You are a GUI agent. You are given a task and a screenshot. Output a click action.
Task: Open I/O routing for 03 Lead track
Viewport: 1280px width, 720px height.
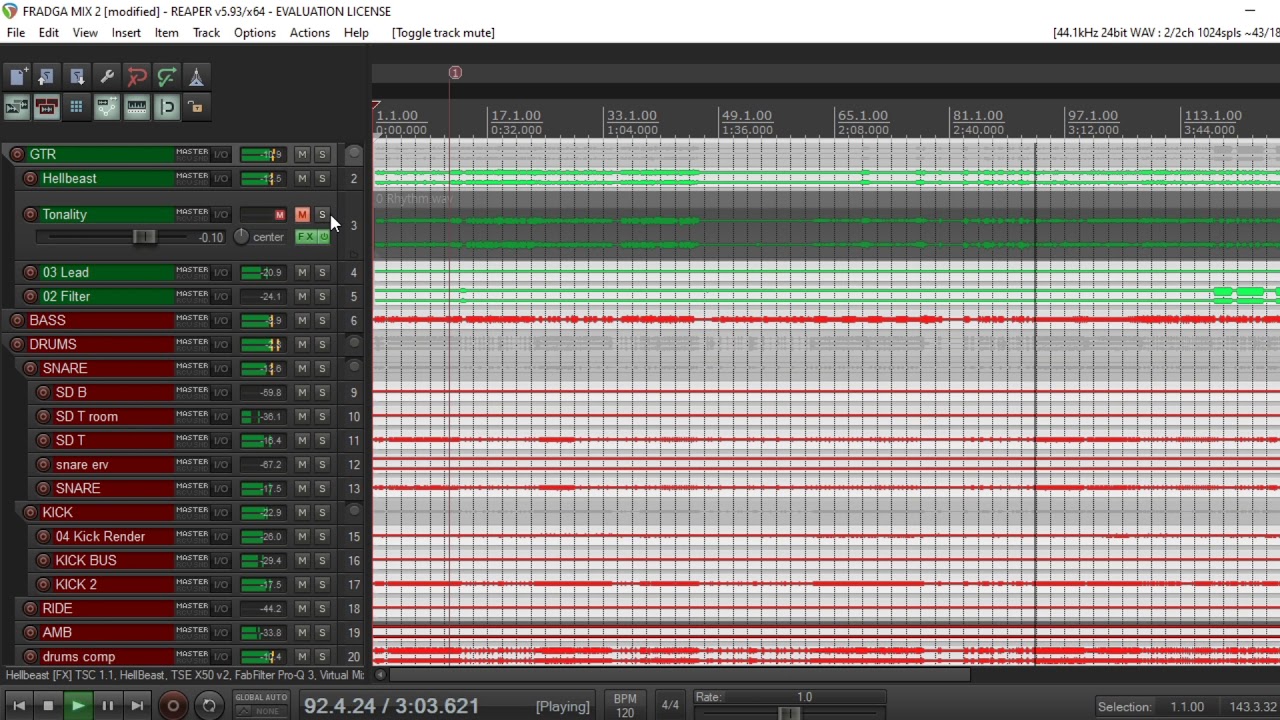(x=220, y=272)
